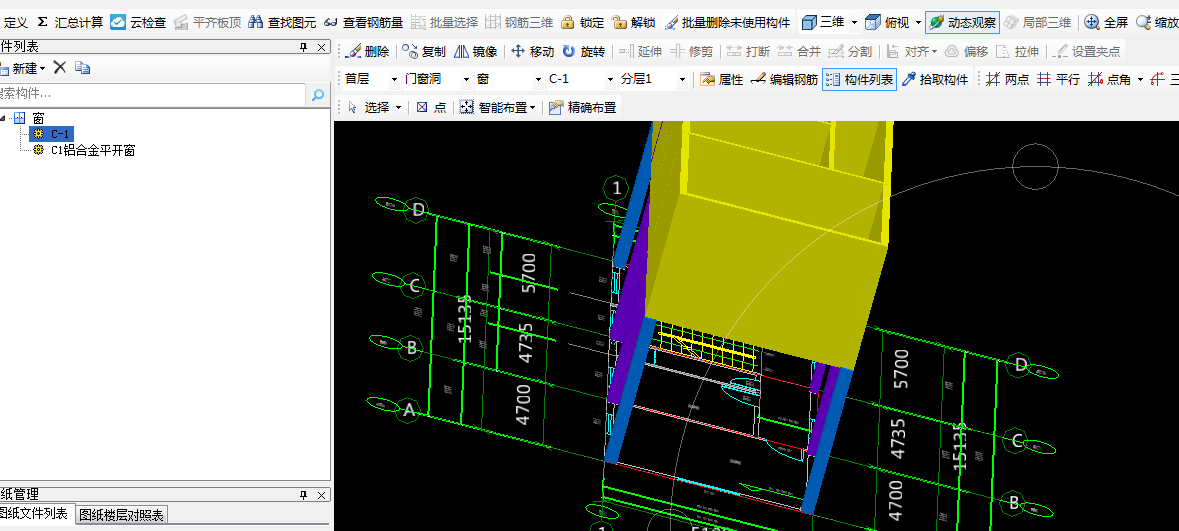Select the 删除 delete tool
This screenshot has height=531, width=1179.
click(x=368, y=52)
